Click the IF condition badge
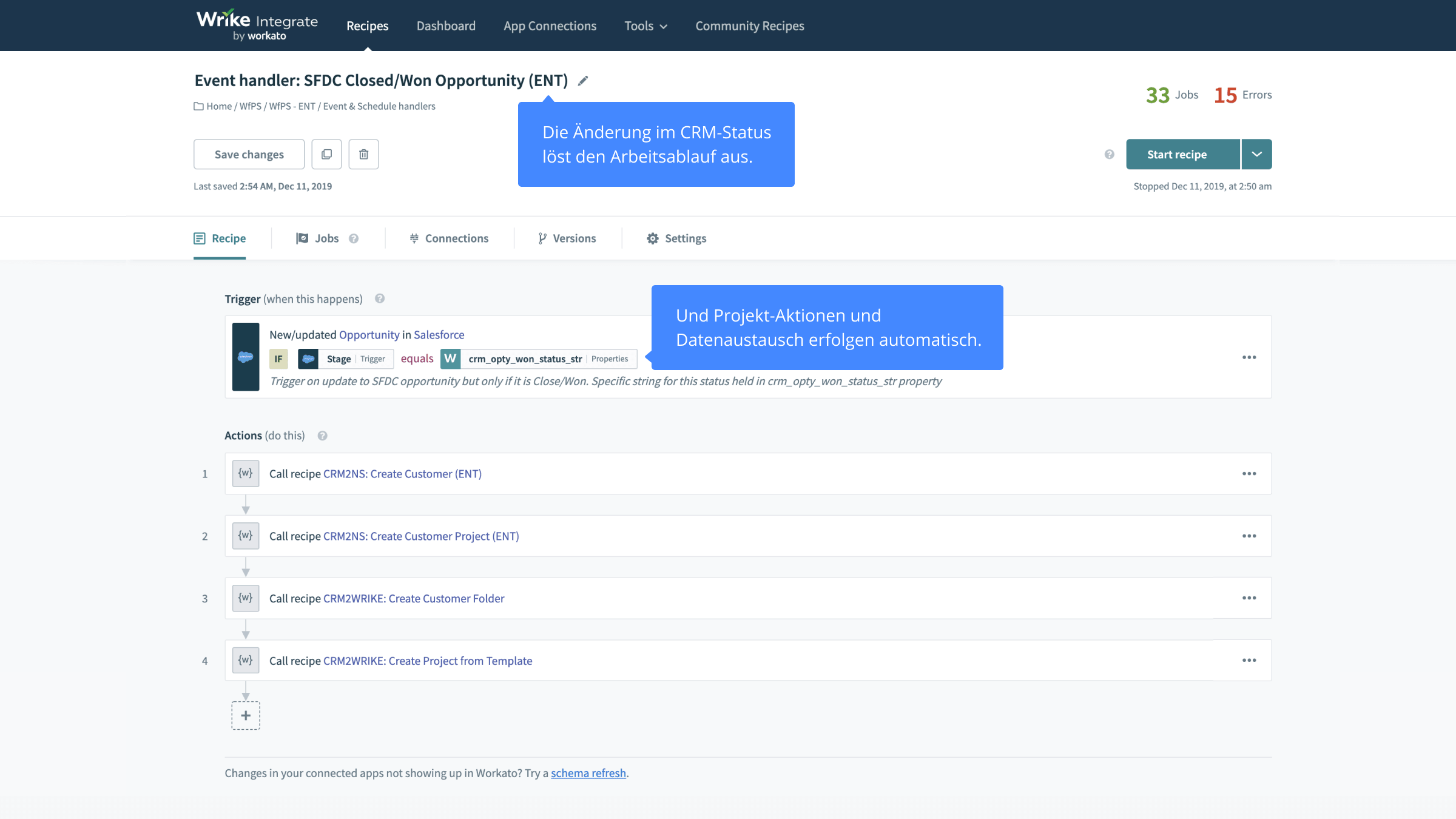1456x819 pixels. [x=278, y=359]
